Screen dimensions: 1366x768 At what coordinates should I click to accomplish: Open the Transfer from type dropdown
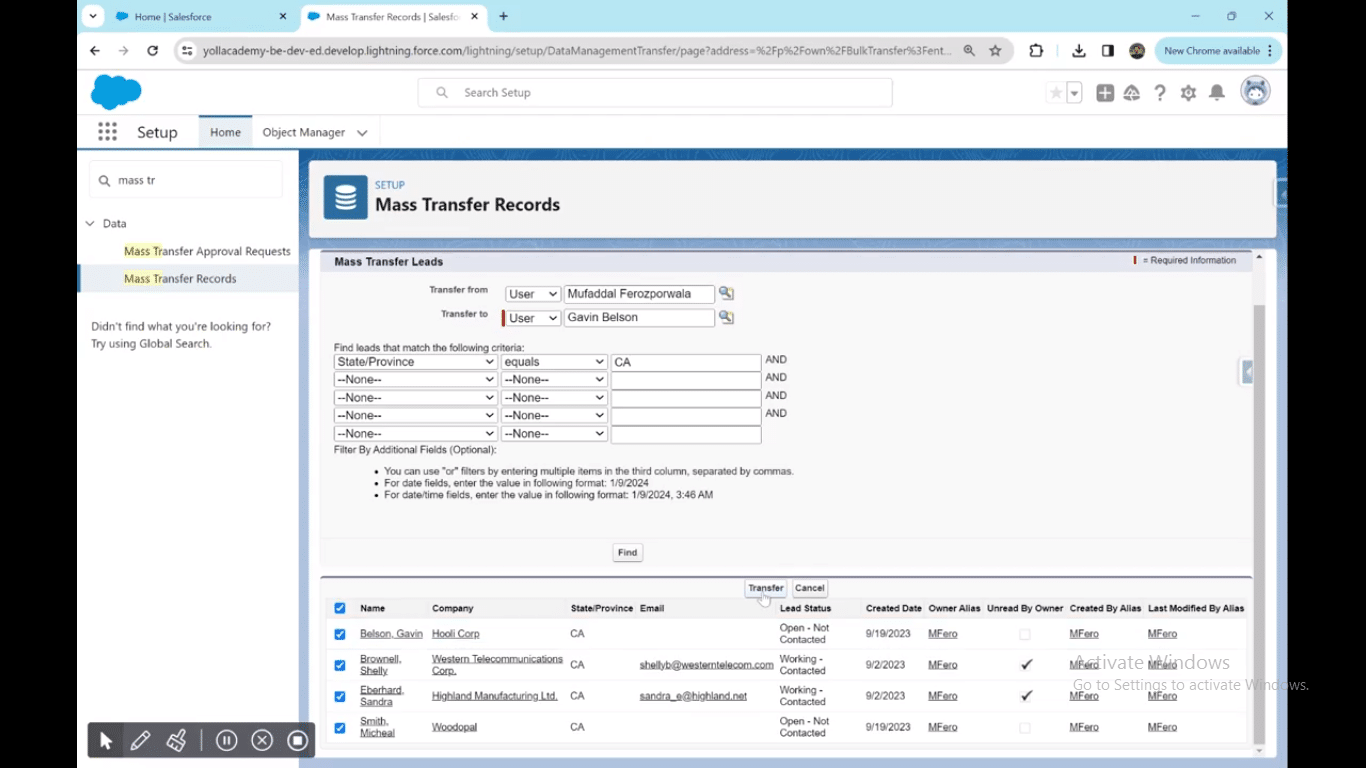point(532,294)
